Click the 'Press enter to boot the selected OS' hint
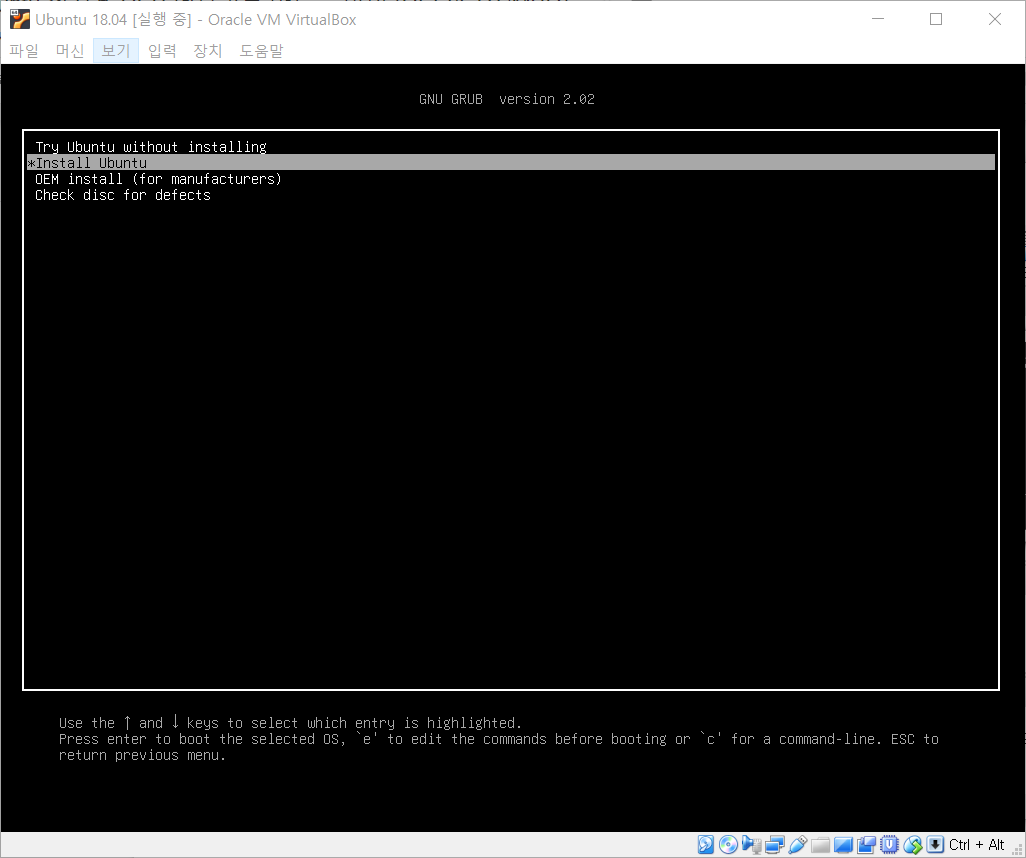 200,739
